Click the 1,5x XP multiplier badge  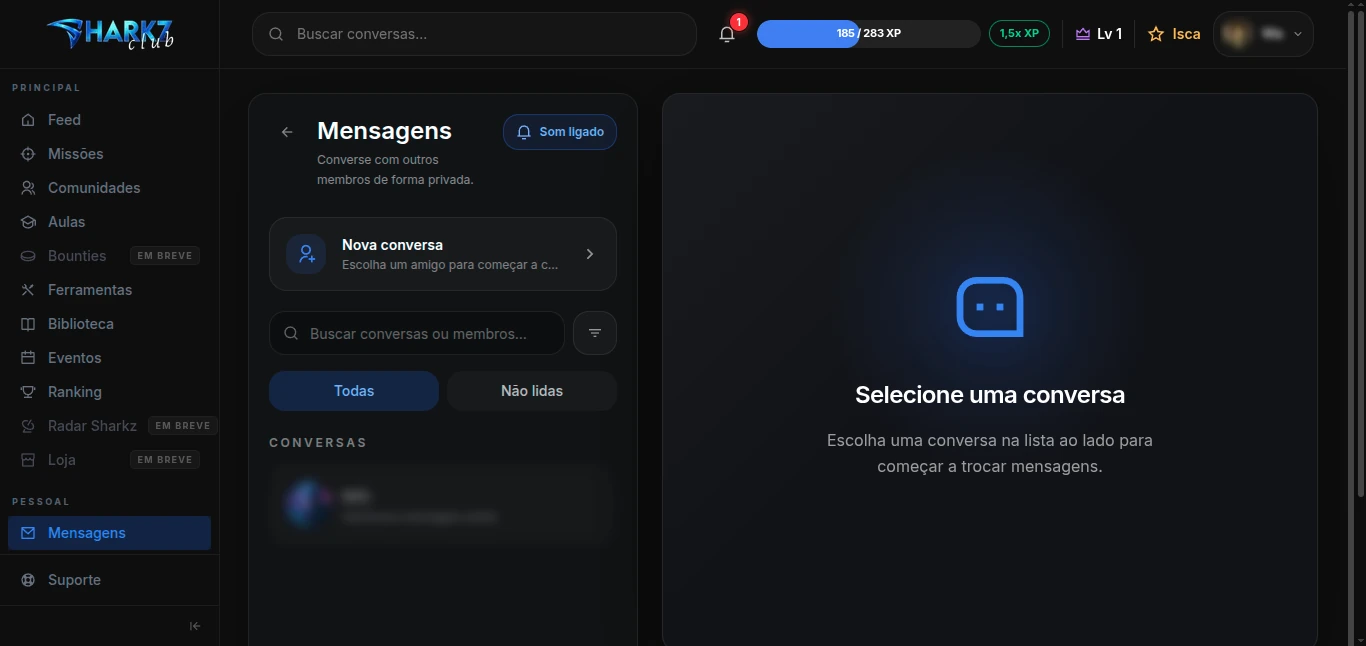point(1019,34)
